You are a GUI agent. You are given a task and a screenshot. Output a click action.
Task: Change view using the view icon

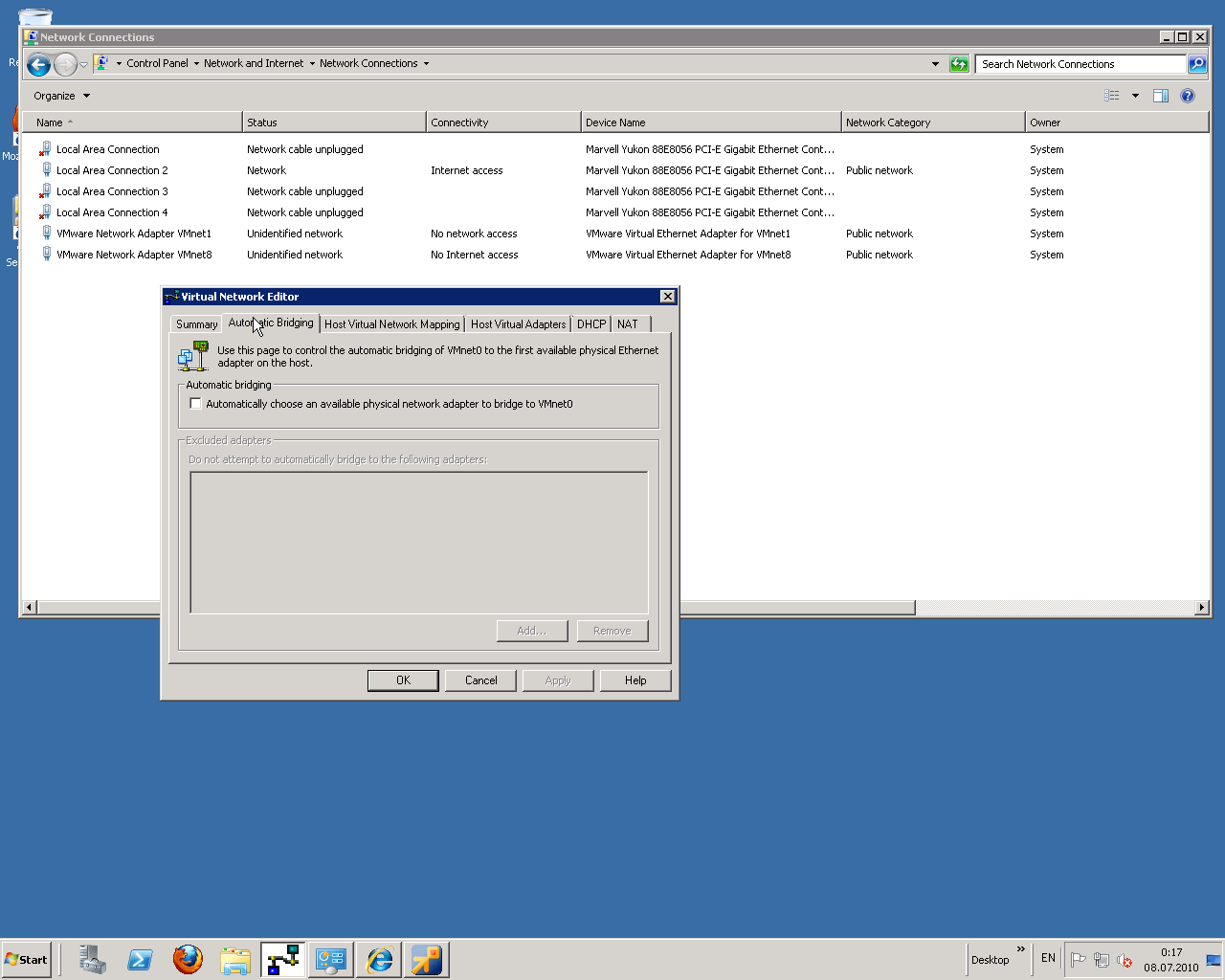1111,96
